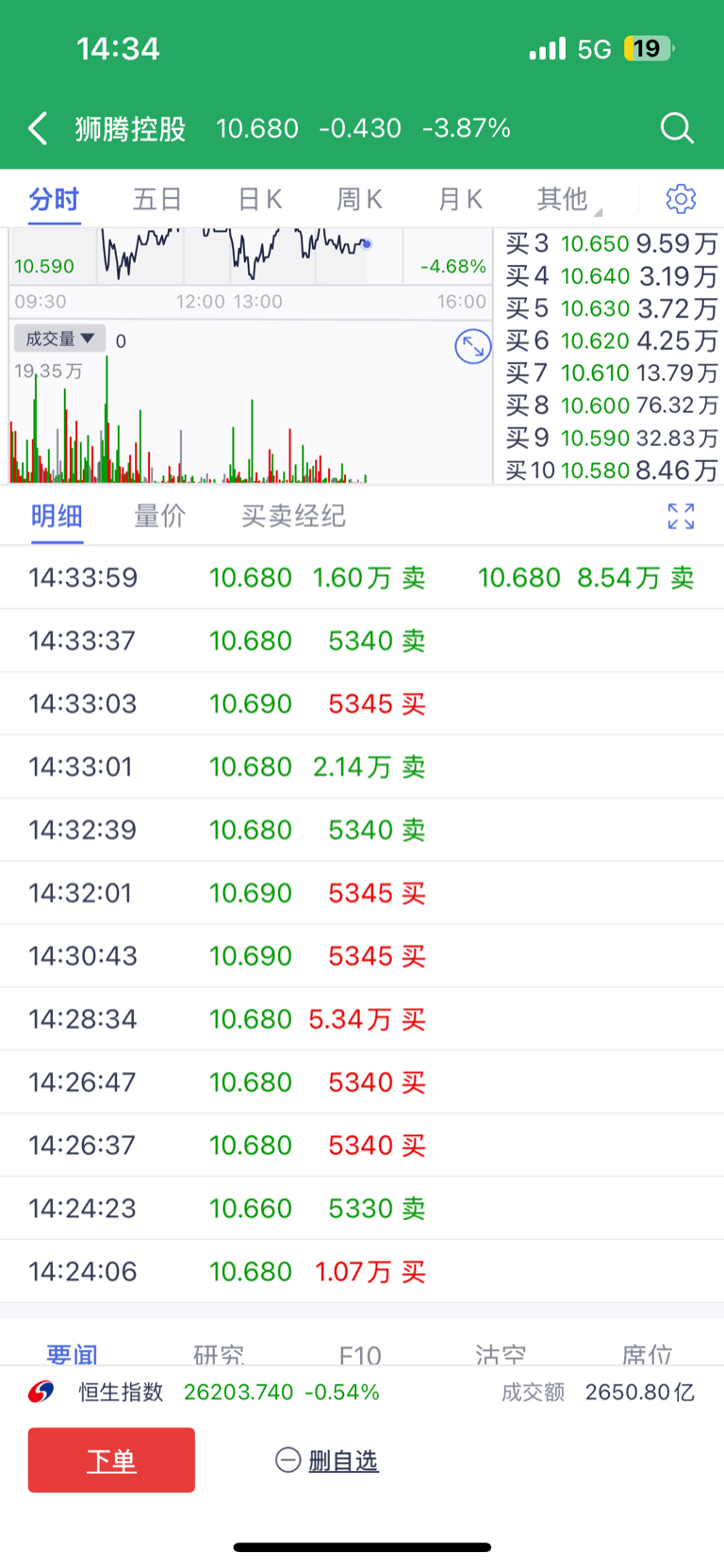This screenshot has width=724, height=1568.
Task: Open stock search with magnifier icon
Action: tap(676, 128)
